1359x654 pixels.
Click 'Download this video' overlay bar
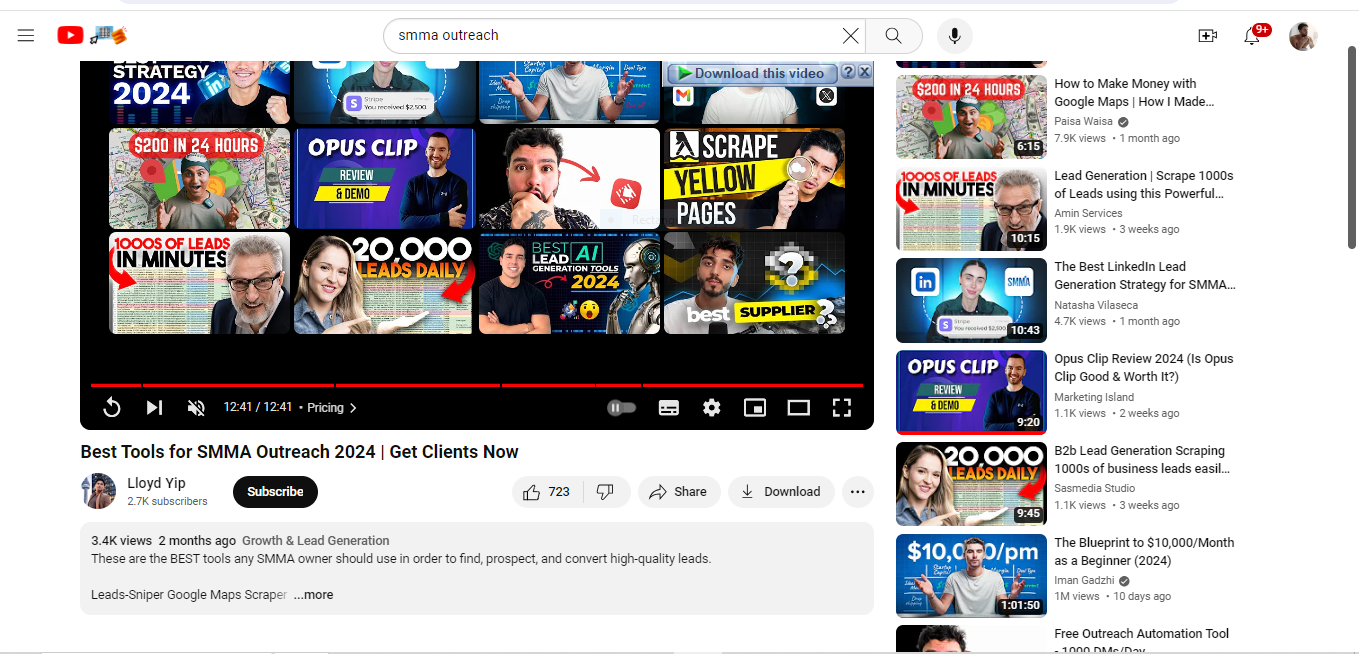click(750, 73)
